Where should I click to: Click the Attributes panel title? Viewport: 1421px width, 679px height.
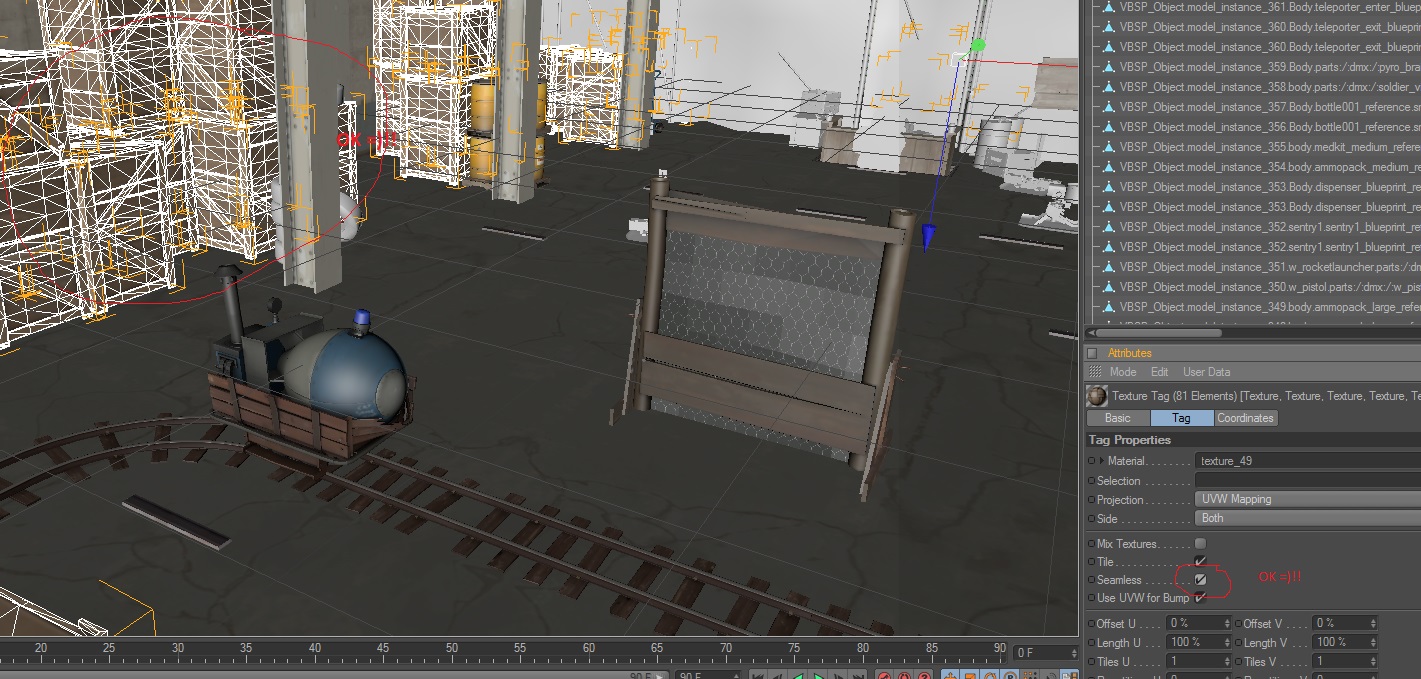(1129, 353)
